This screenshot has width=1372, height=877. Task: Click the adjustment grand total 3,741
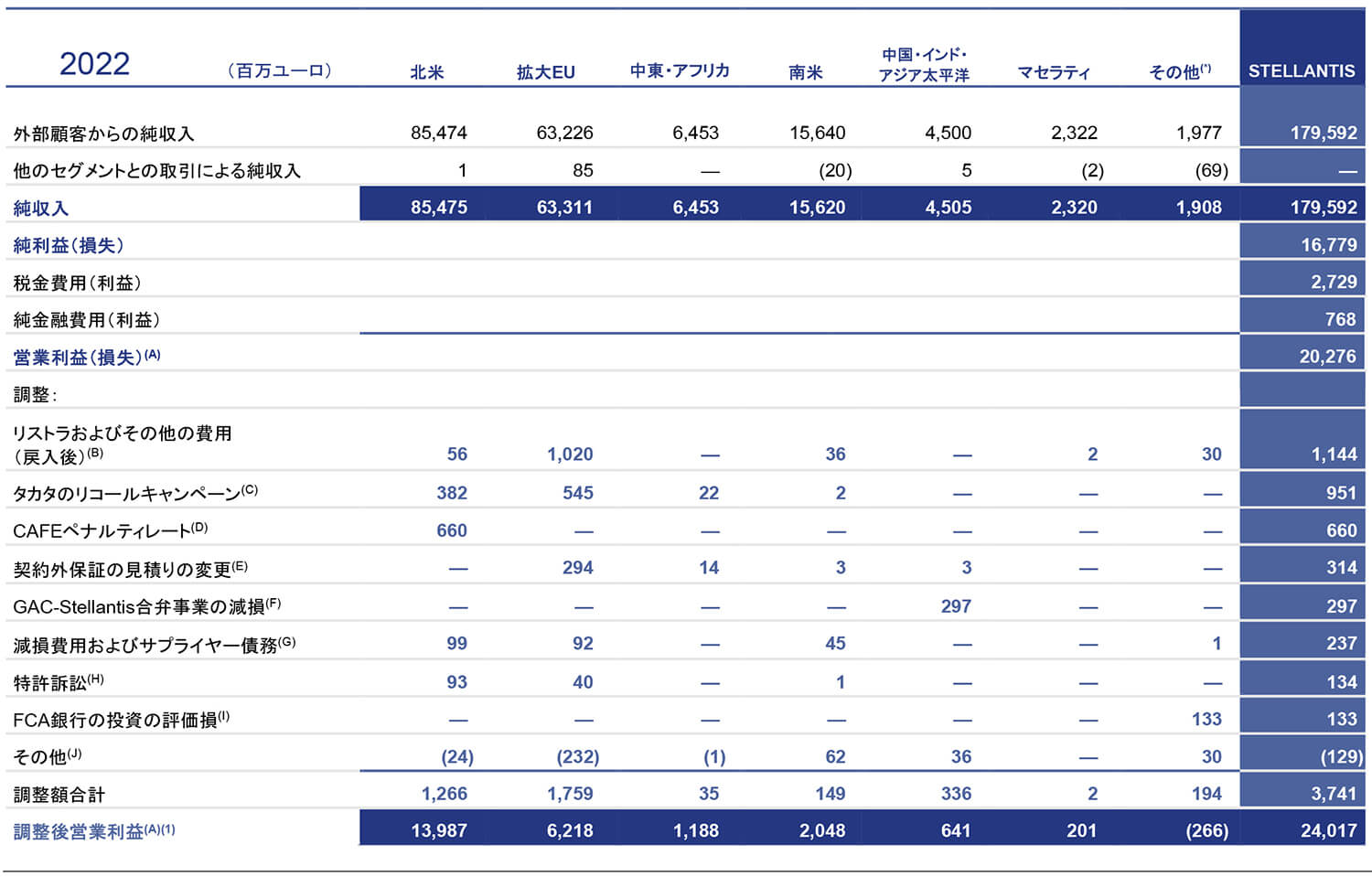1334,794
